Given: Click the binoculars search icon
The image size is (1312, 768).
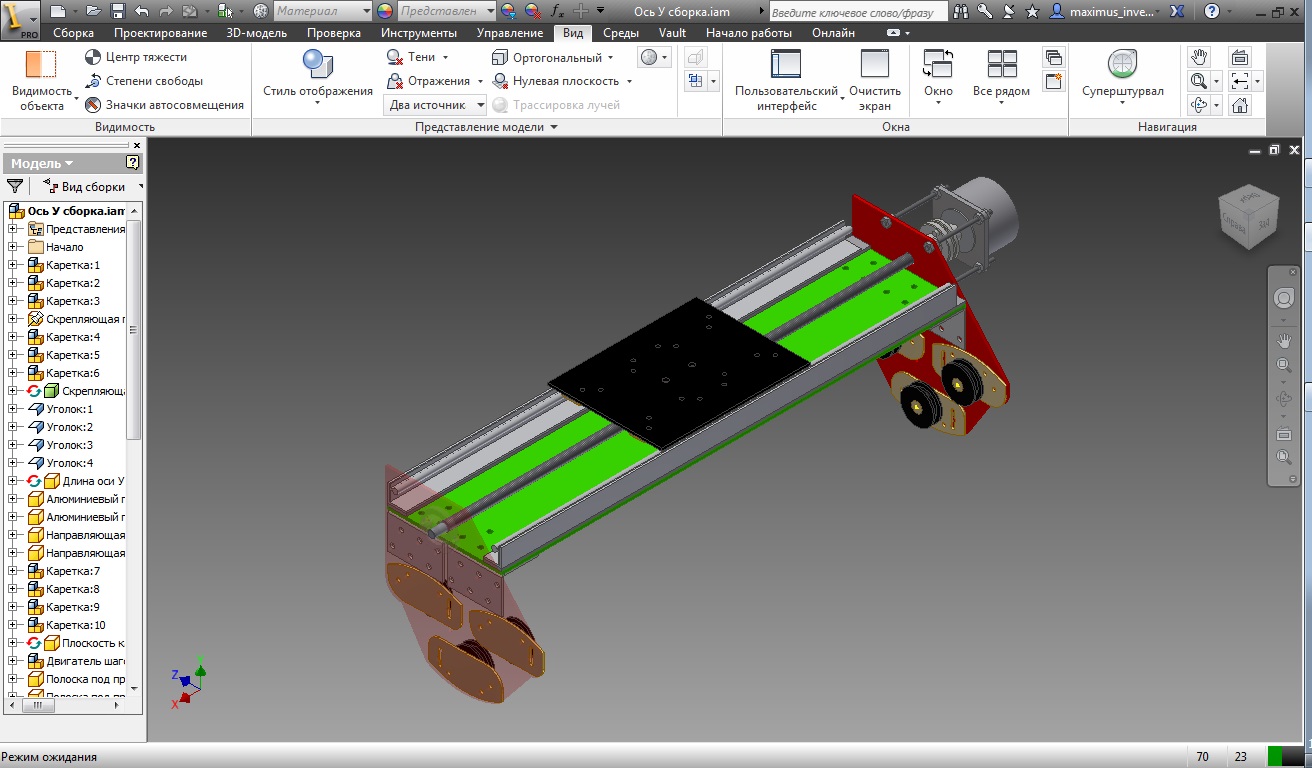Looking at the screenshot, I should [x=962, y=11].
